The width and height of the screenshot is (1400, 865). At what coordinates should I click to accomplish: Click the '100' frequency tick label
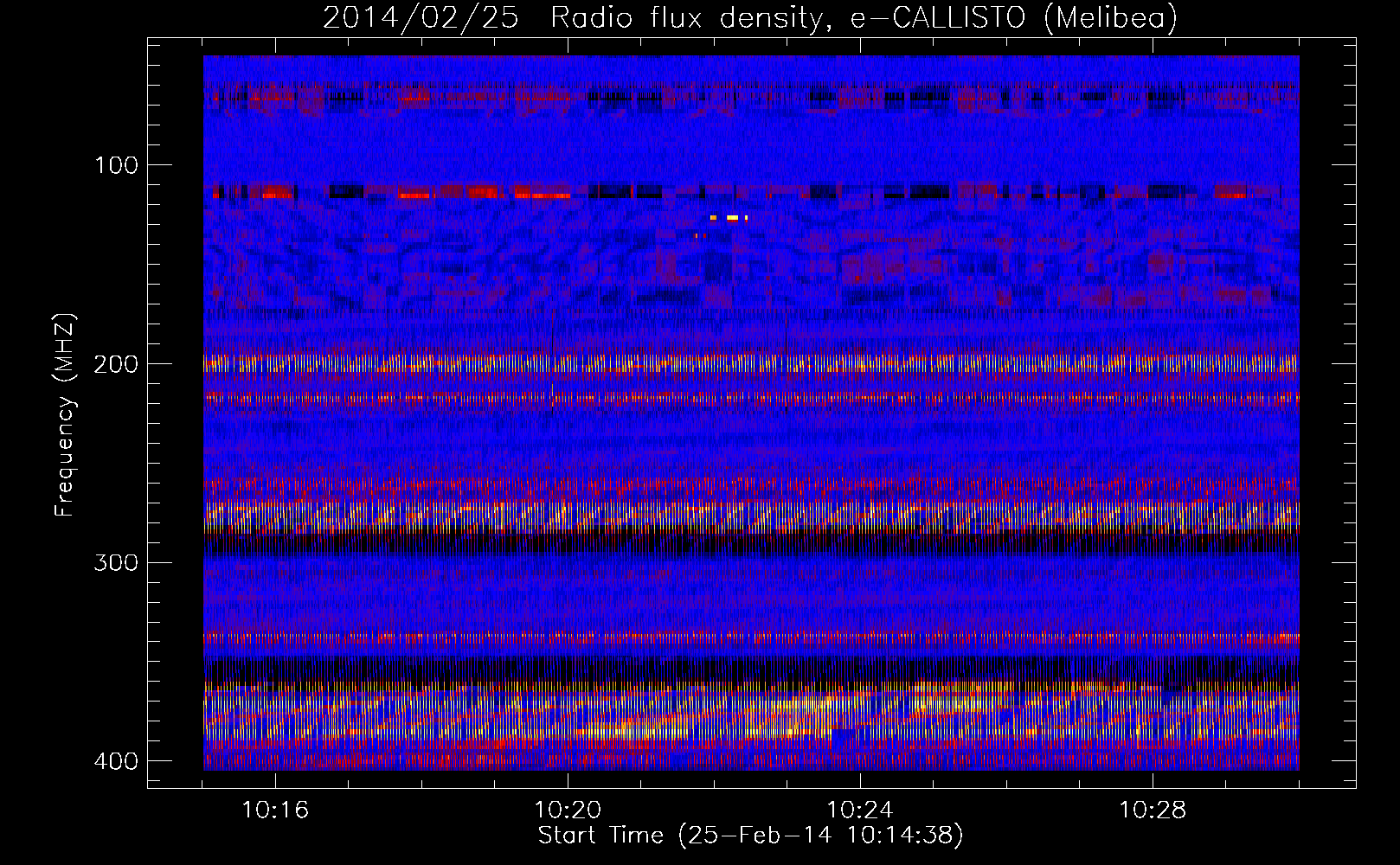116,165
